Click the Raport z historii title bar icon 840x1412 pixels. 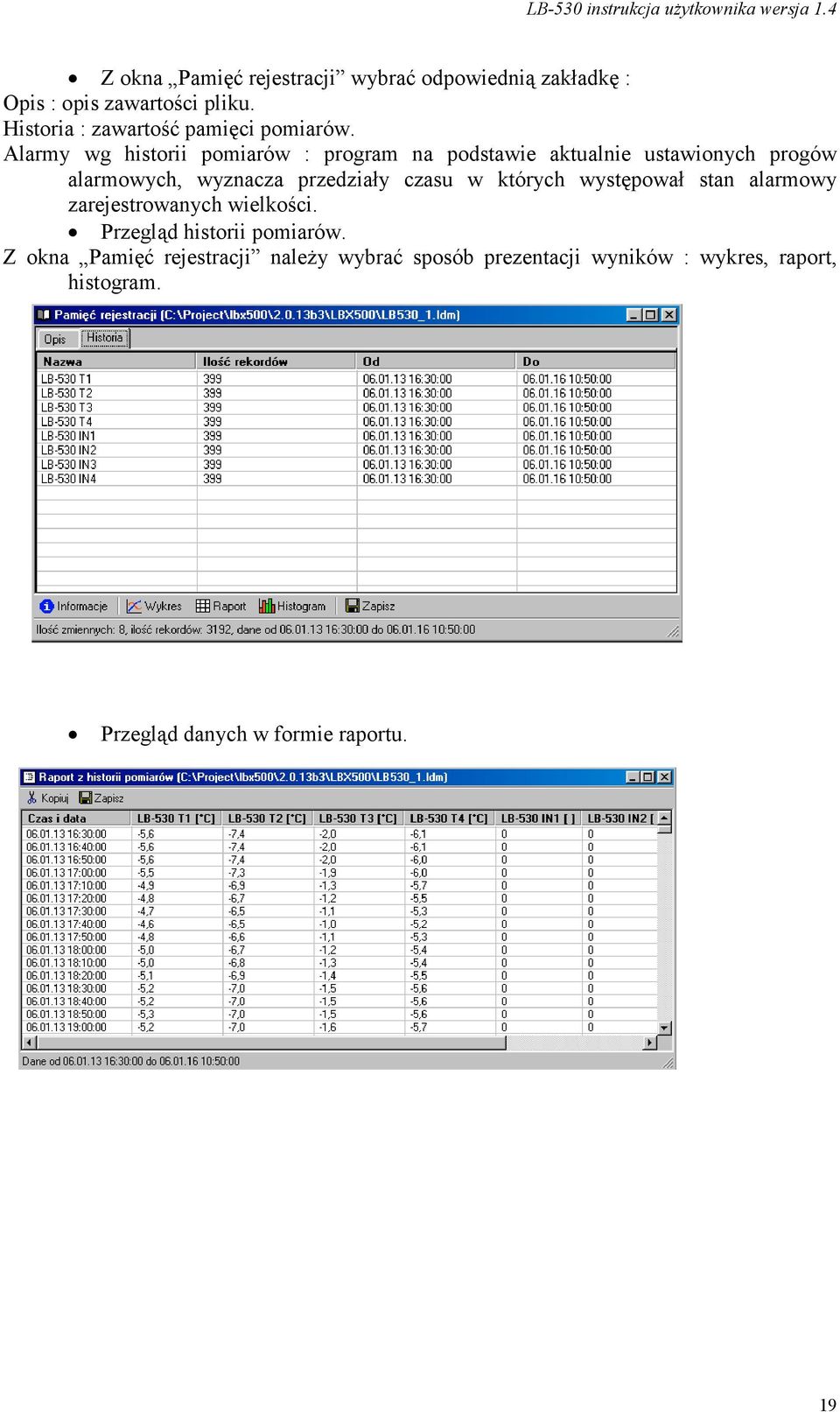point(29,777)
